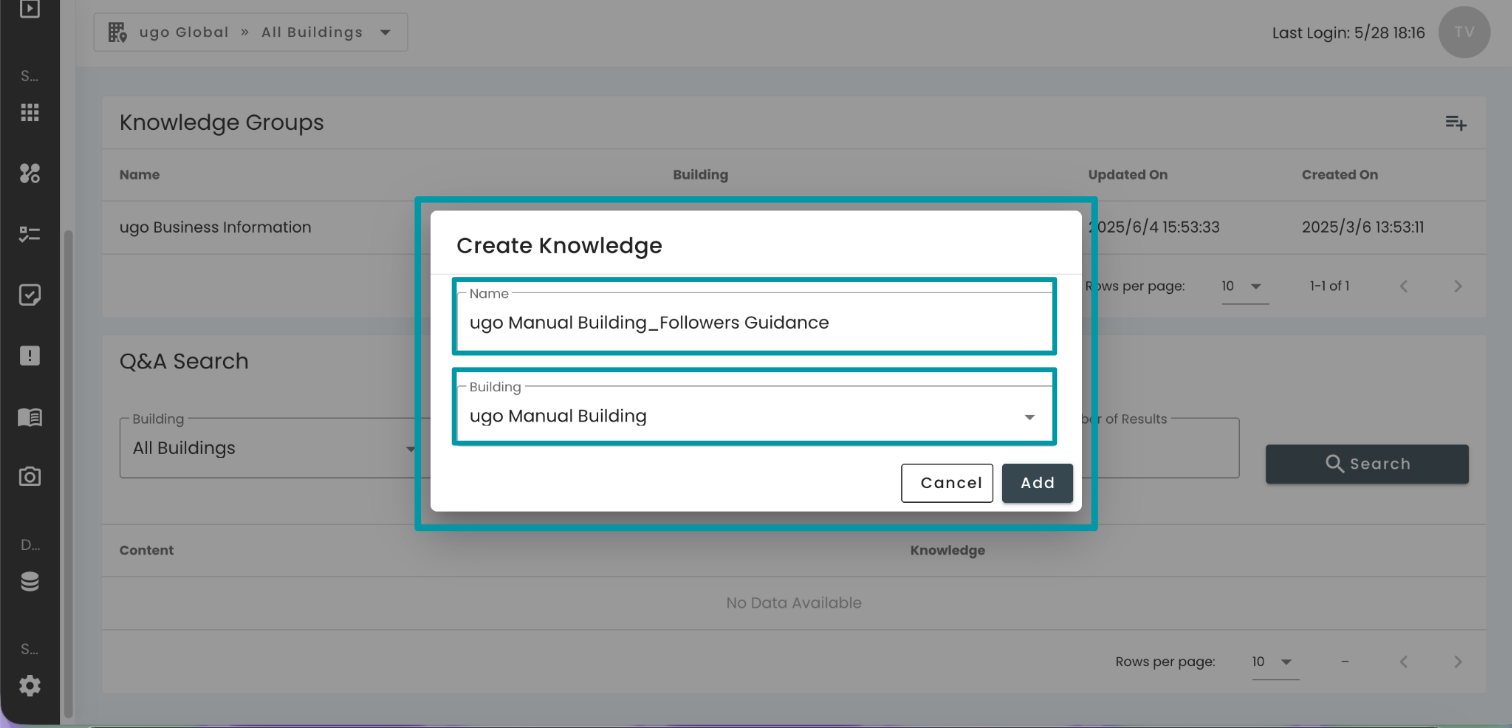Viewport: 1512px width, 728px height.
Task: Go to next page in Knowledge Groups
Action: pyautogui.click(x=1458, y=286)
